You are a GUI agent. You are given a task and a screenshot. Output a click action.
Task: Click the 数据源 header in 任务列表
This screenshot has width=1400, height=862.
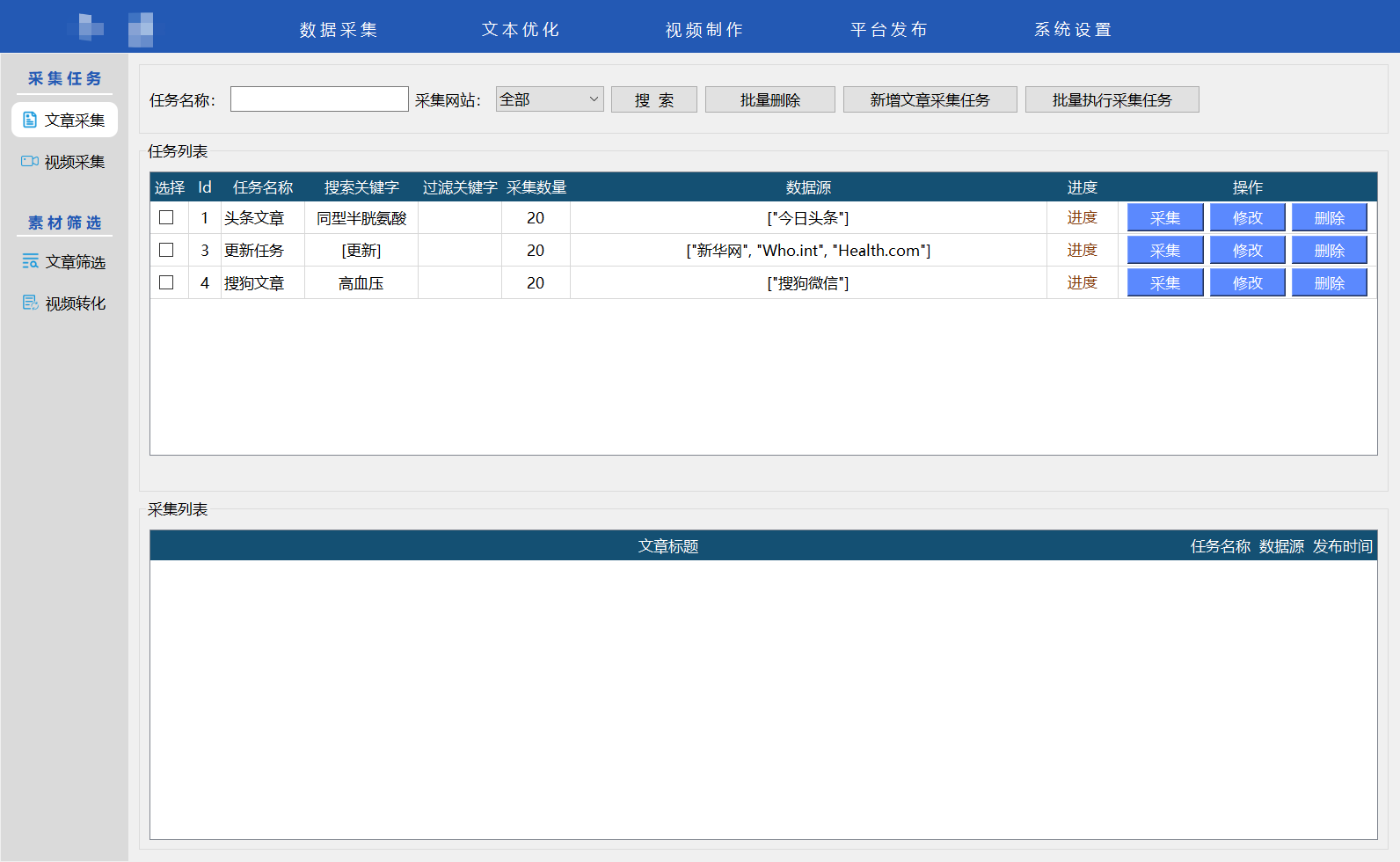pos(808,187)
